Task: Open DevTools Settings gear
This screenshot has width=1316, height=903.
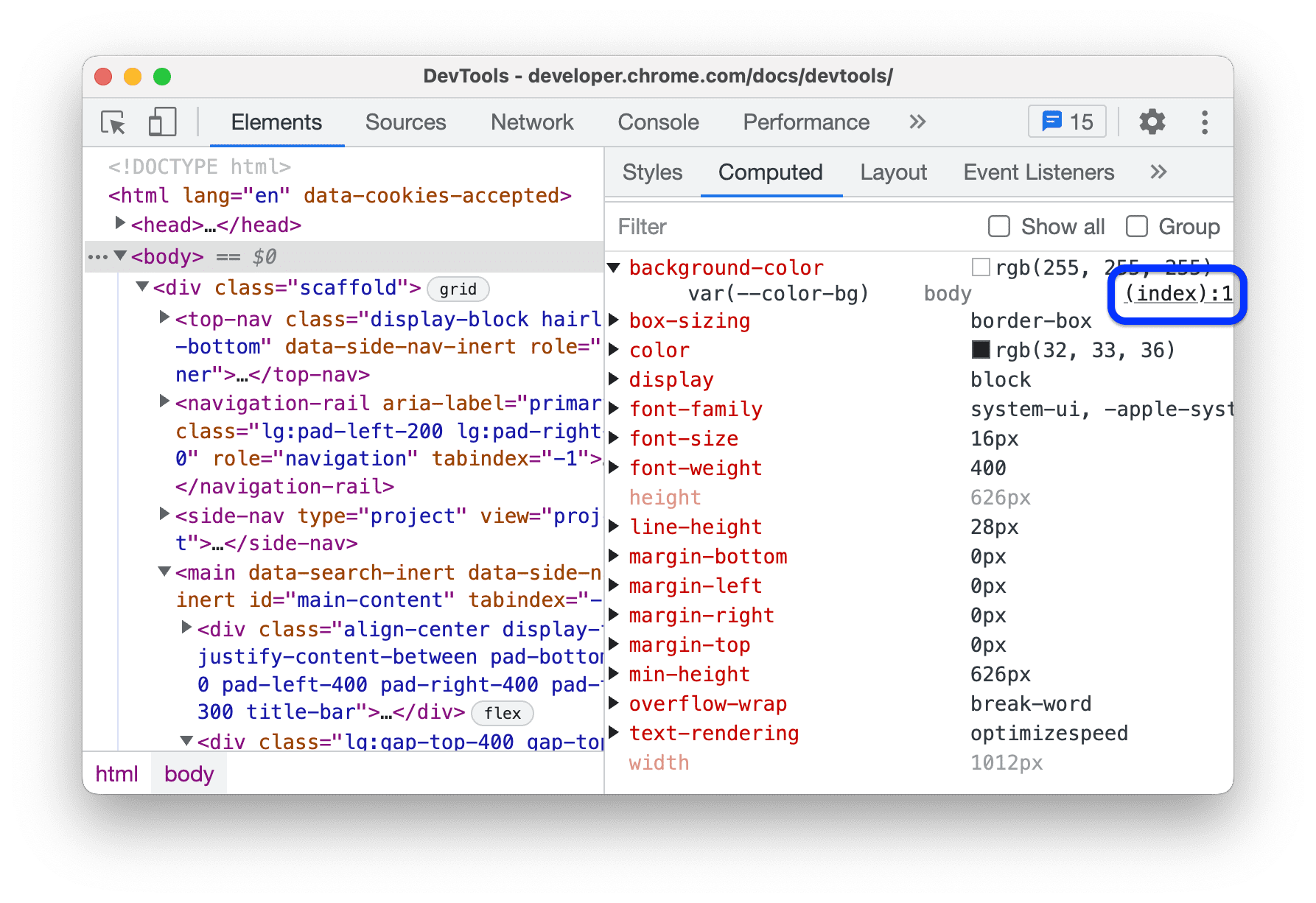Action: pos(1152,122)
